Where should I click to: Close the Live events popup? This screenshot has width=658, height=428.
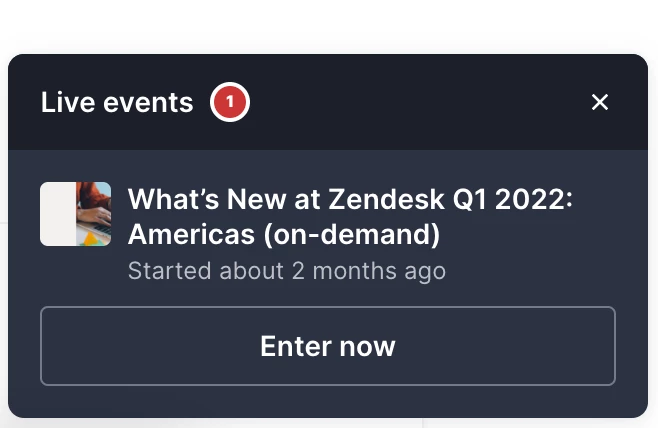point(600,102)
